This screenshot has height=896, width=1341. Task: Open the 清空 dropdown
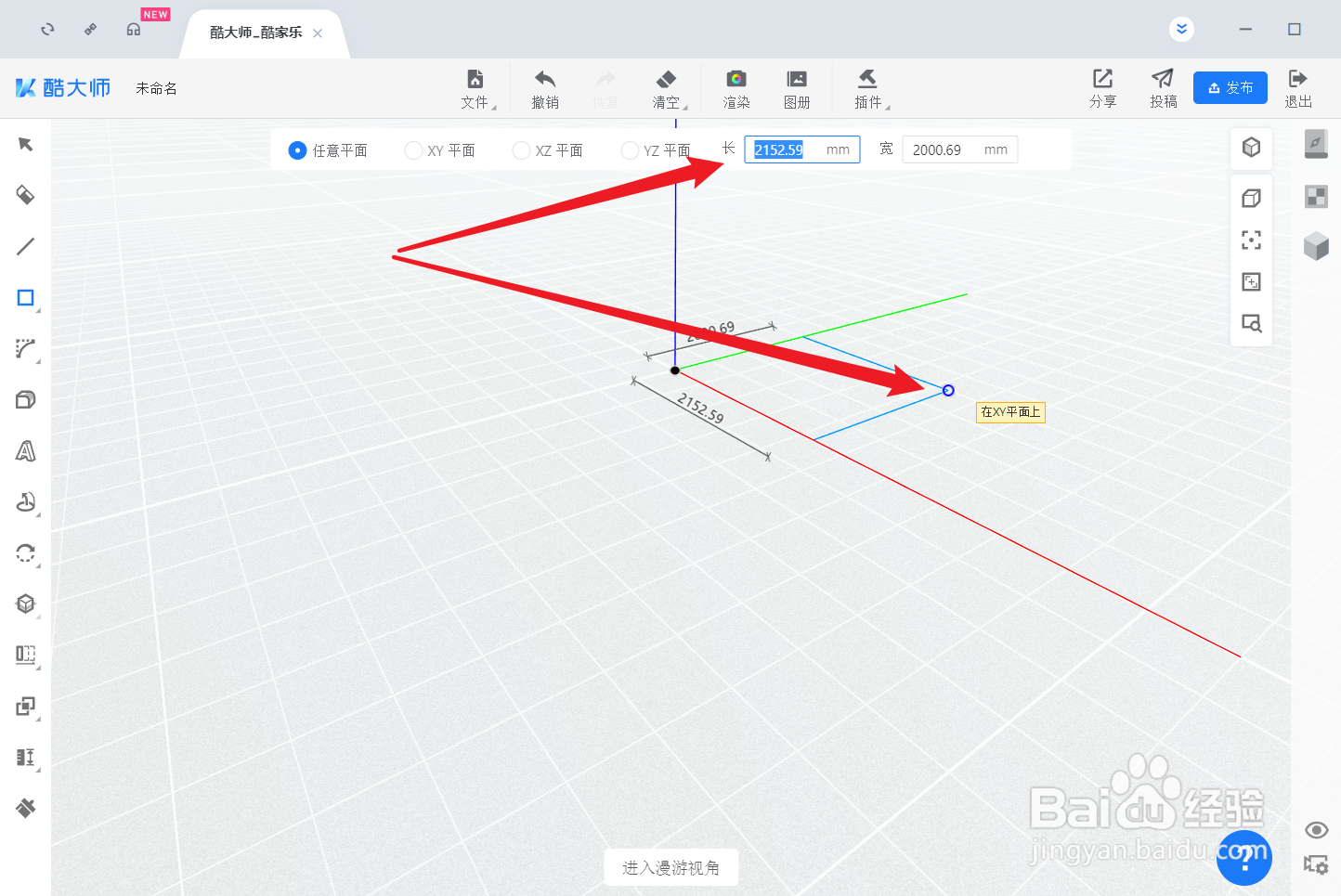pos(668,89)
